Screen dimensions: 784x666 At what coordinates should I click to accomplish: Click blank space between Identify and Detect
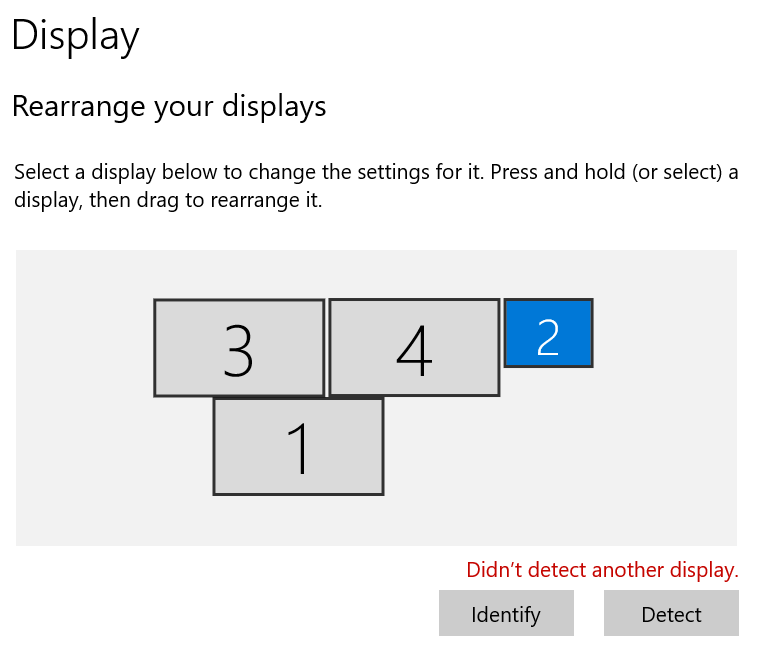click(589, 613)
